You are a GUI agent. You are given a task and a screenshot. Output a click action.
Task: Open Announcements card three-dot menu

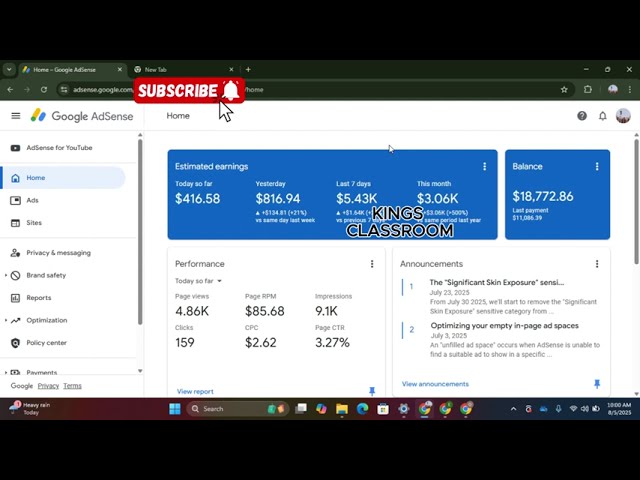tap(597, 264)
